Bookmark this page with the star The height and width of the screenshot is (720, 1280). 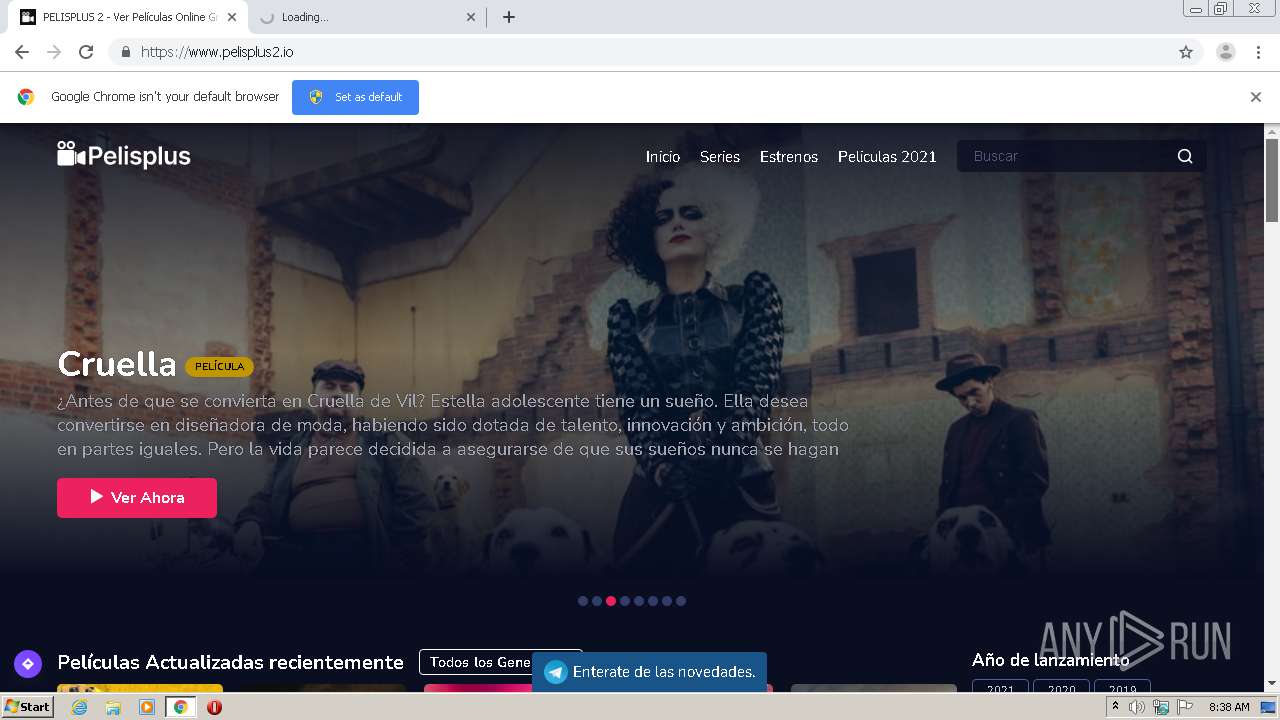point(1186,52)
